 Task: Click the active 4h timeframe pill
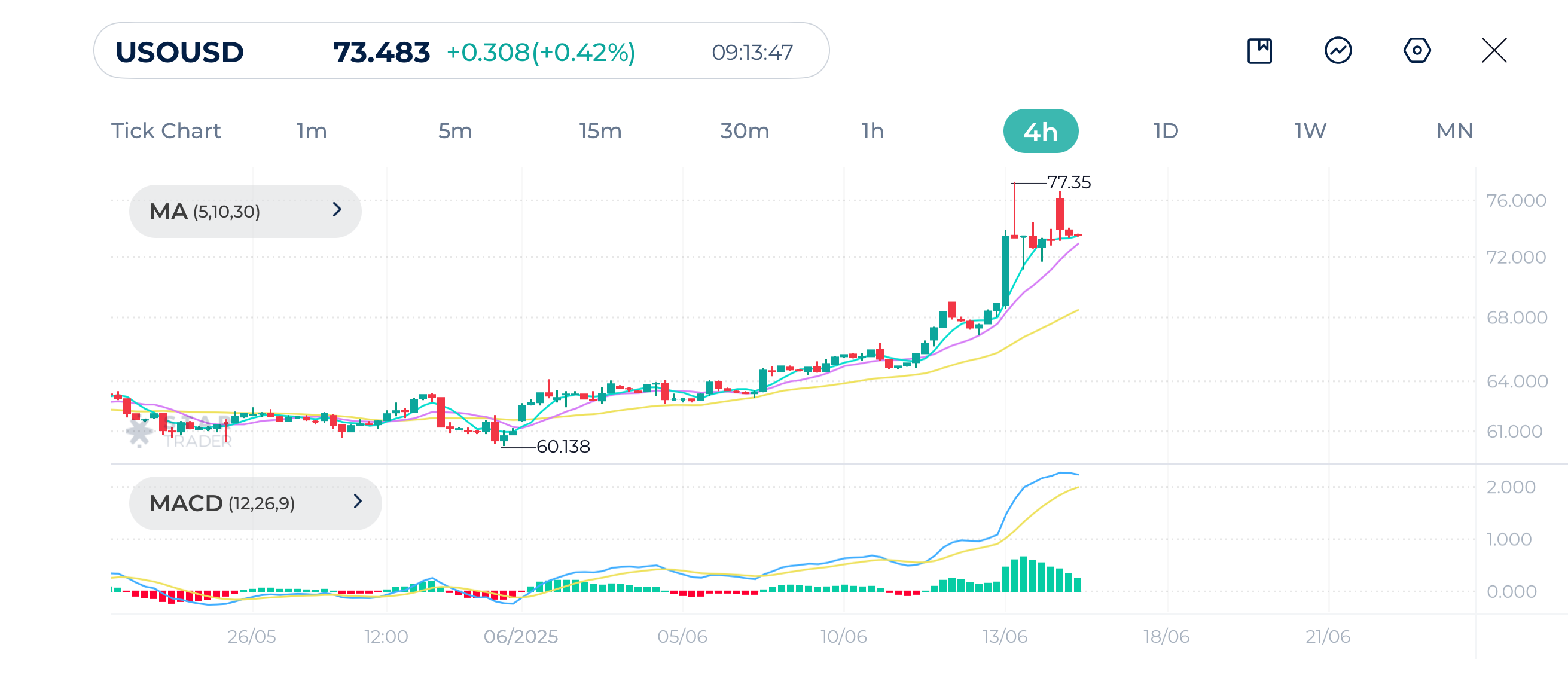pyautogui.click(x=1041, y=131)
